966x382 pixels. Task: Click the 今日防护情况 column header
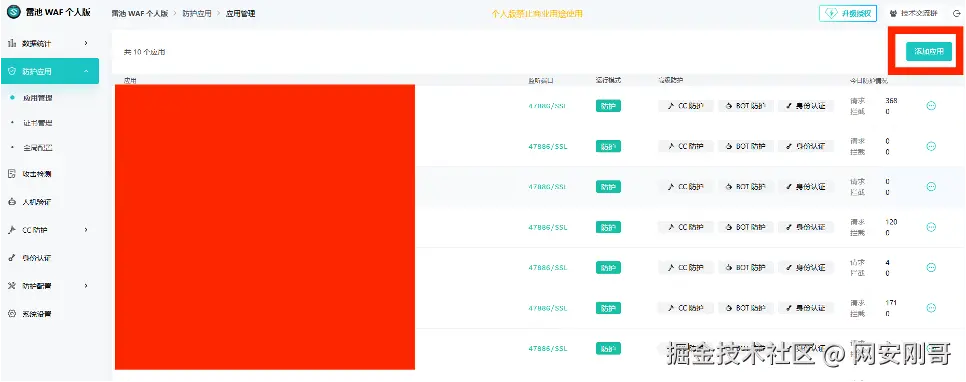(x=870, y=80)
